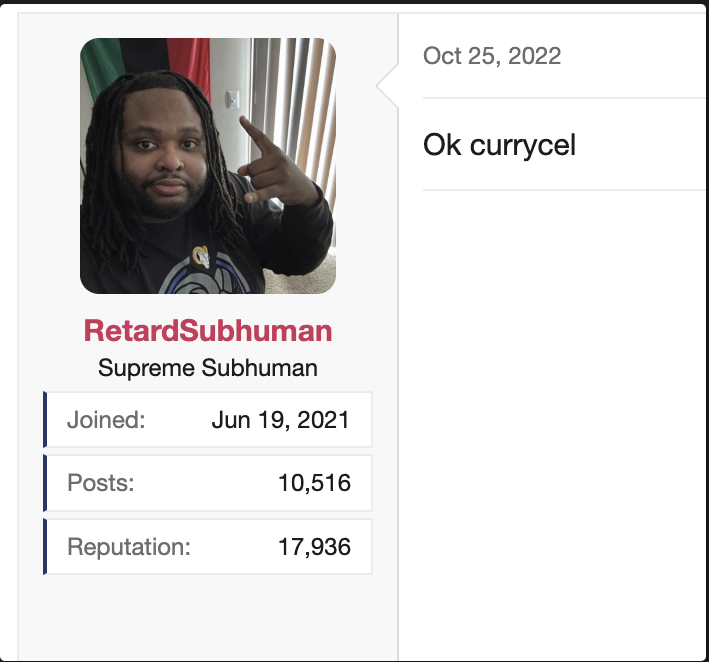Click the empty post body below message
Screen dimensions: 709x662
(x=553, y=425)
